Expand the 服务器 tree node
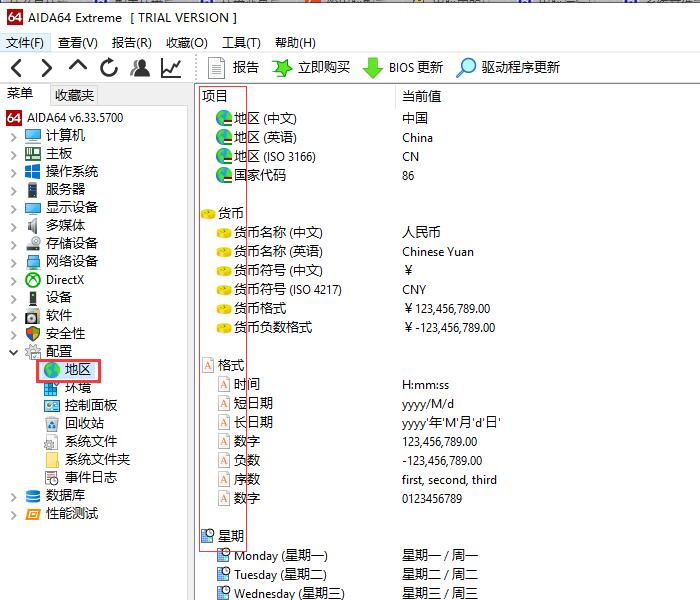700x600 pixels. point(13,191)
